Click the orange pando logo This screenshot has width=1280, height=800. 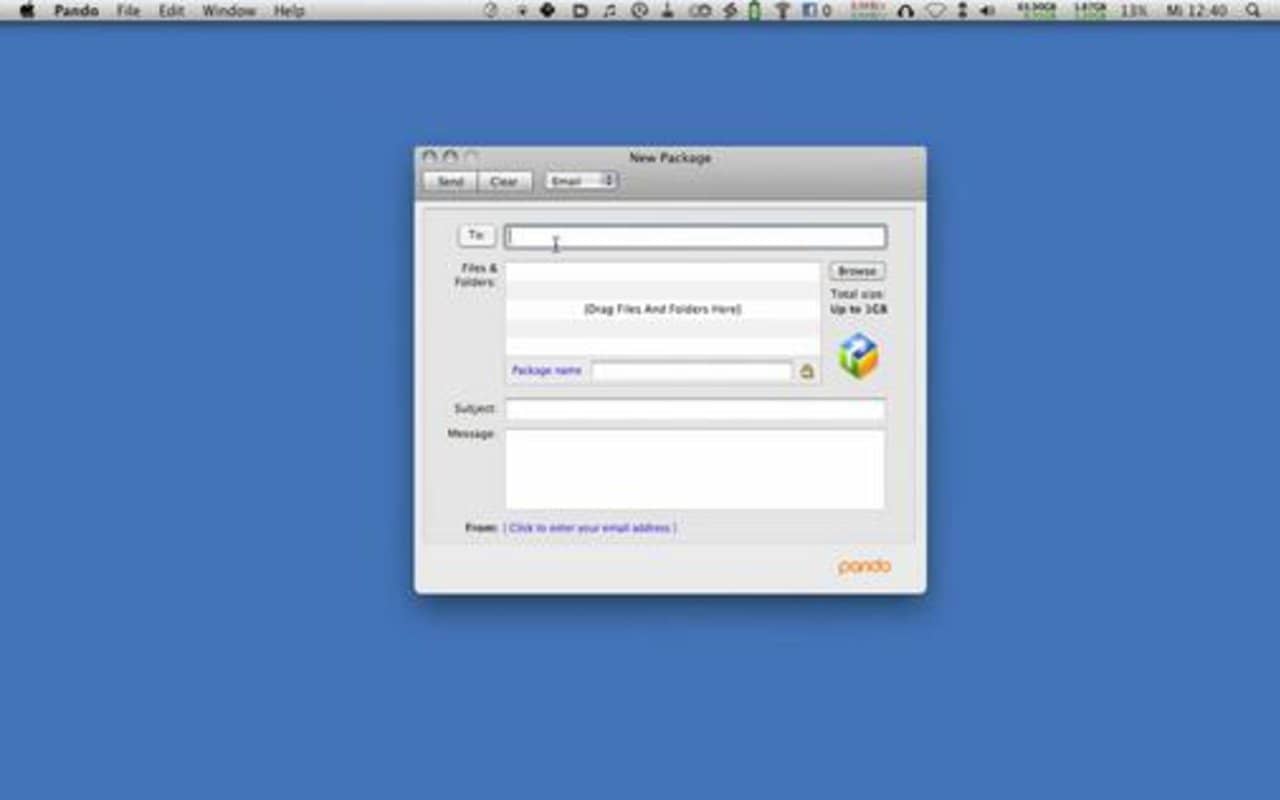[864, 567]
